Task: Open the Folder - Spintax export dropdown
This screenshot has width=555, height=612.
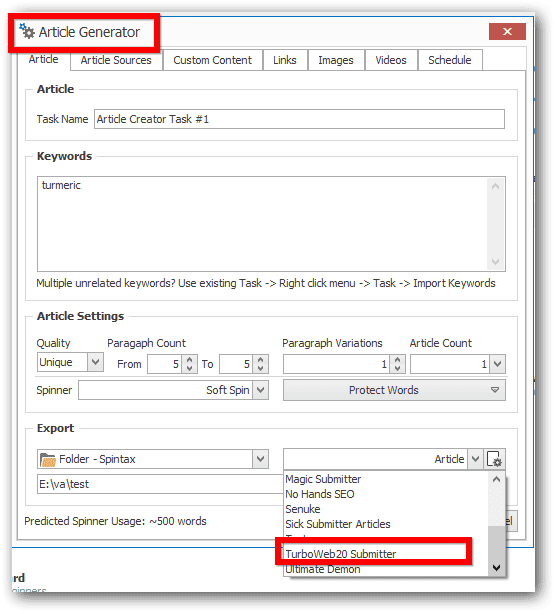Action: [260, 459]
